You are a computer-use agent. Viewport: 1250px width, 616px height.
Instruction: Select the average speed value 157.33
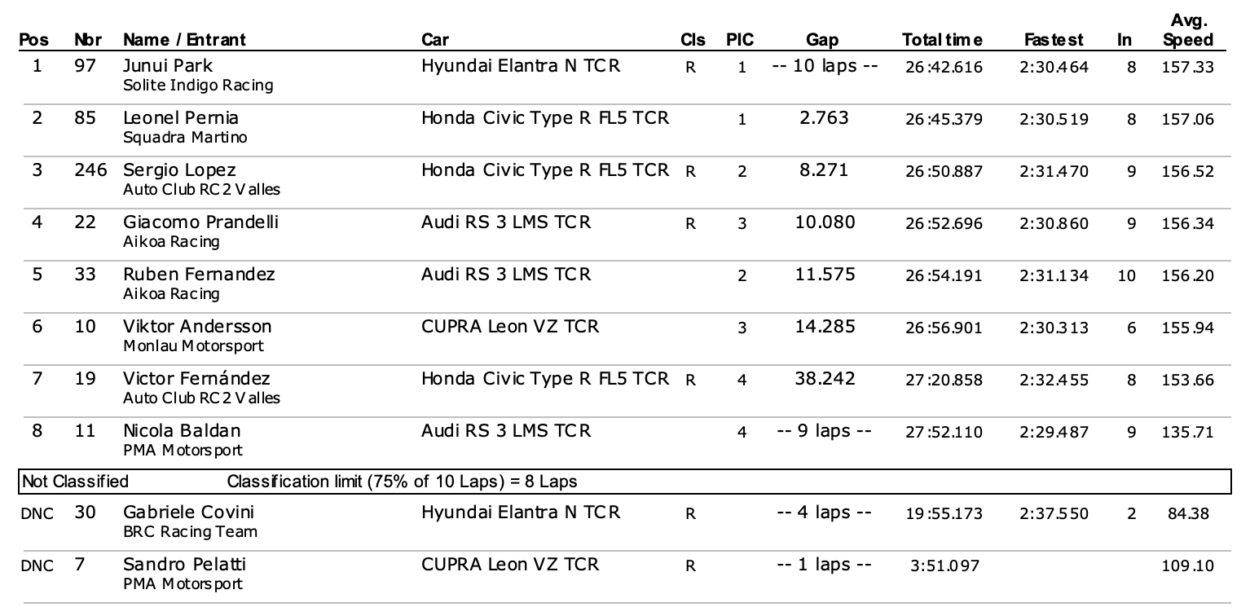1188,68
